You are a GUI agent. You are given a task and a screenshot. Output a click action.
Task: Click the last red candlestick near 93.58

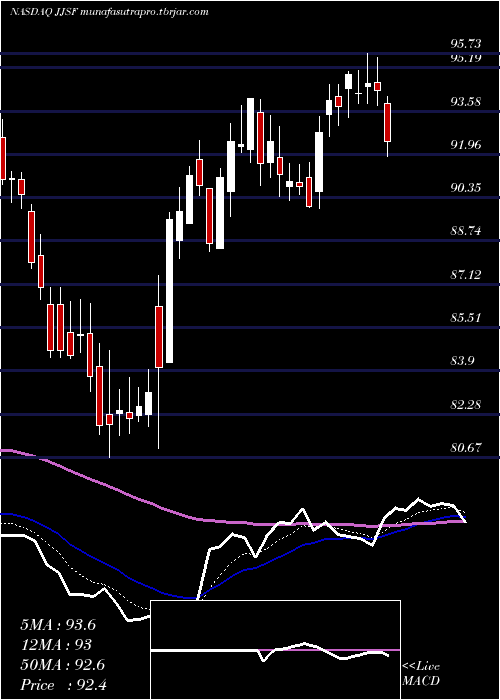[388, 122]
